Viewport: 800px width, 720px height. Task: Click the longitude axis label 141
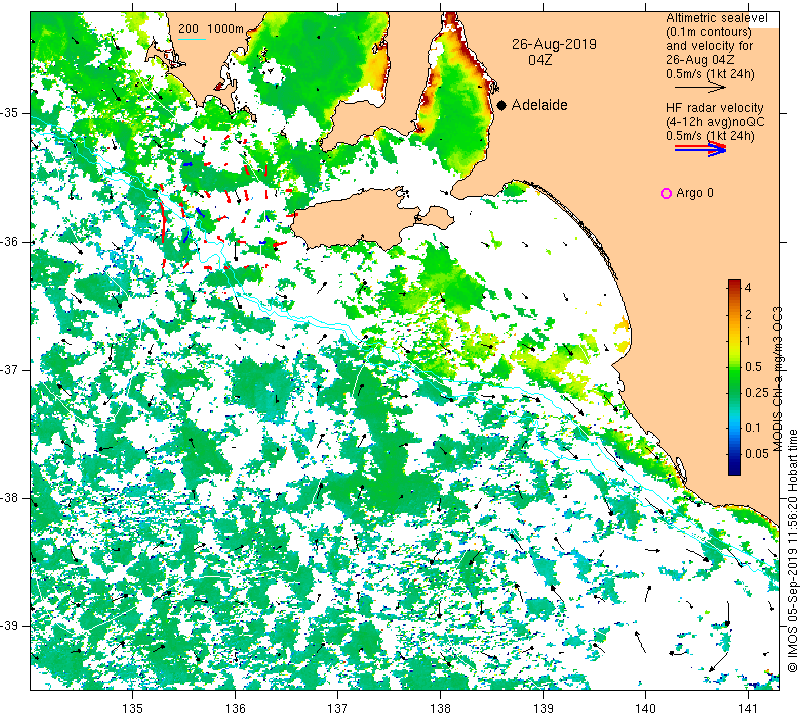[748, 709]
